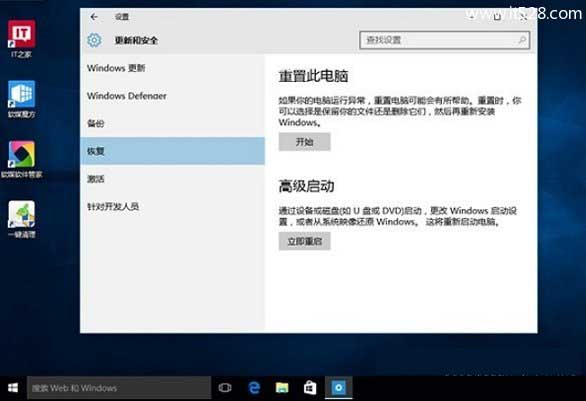Open File Explorer from the taskbar
Screen dimensions: 586x401
coord(282,388)
